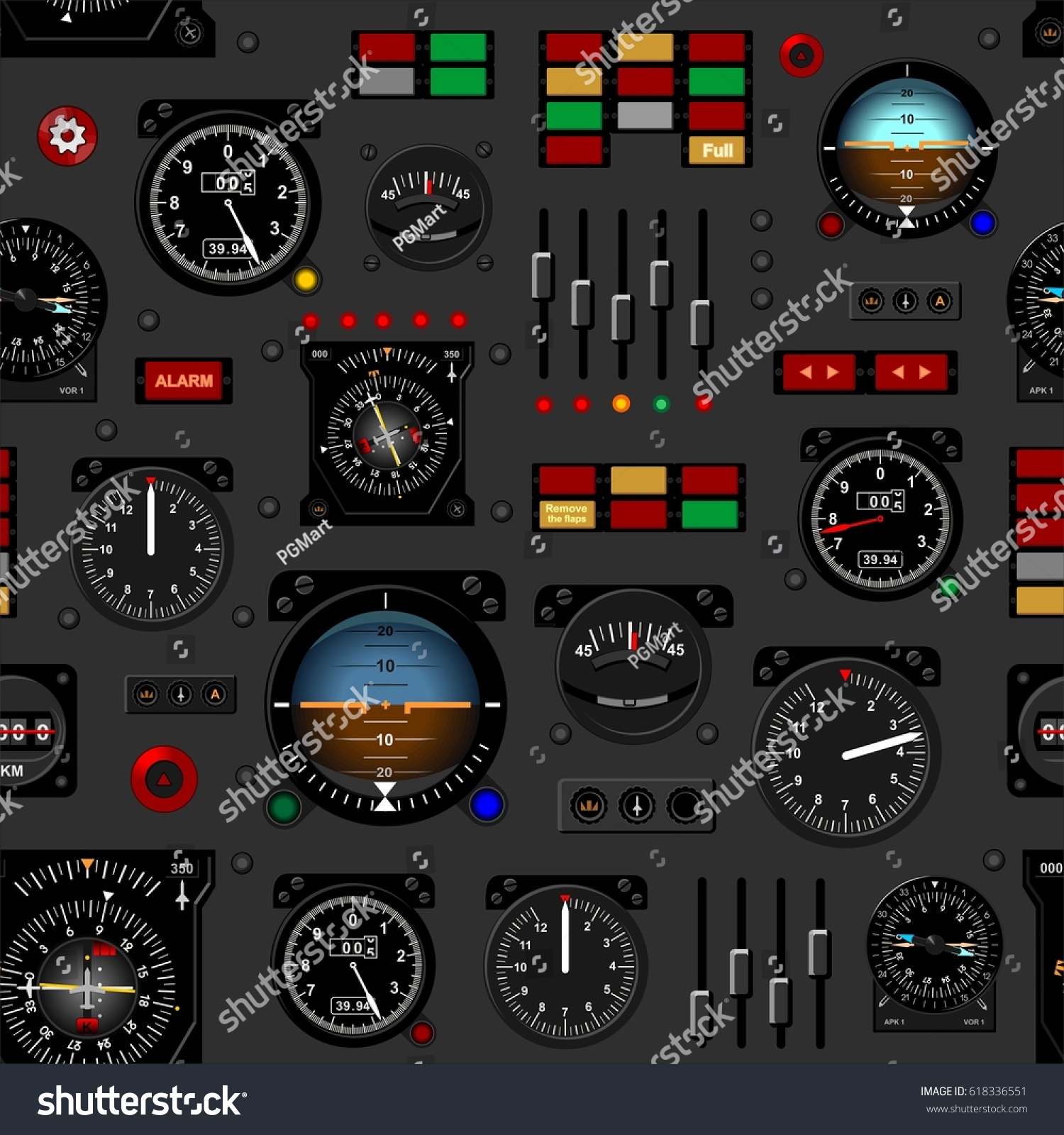Toggle the blank yellow light in the flaps panel
The width and height of the screenshot is (1064, 1135).
[x=638, y=480]
